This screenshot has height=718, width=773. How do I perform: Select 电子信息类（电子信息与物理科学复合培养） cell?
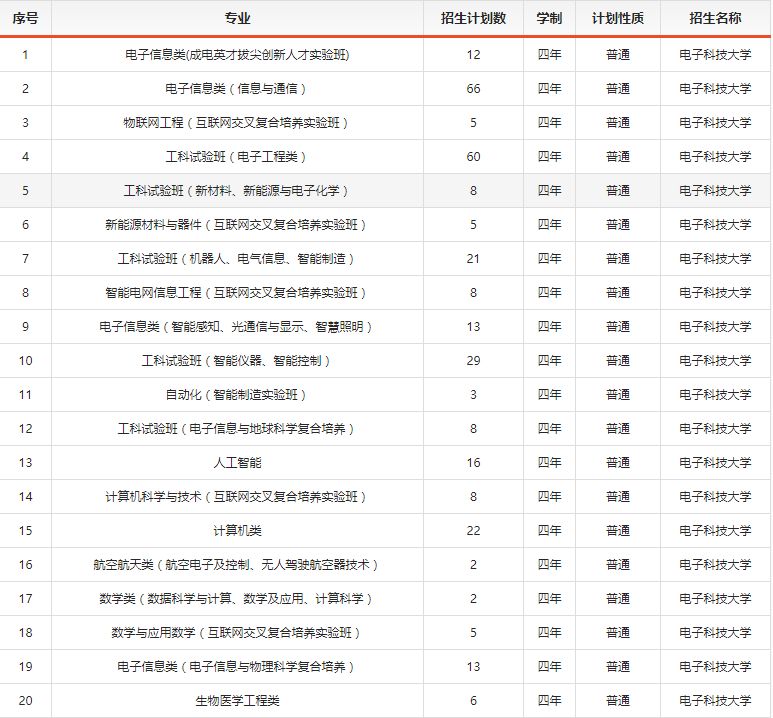click(x=237, y=667)
